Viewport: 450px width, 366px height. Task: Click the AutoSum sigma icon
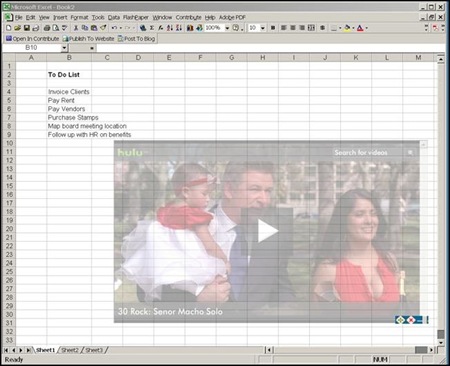(x=152, y=28)
